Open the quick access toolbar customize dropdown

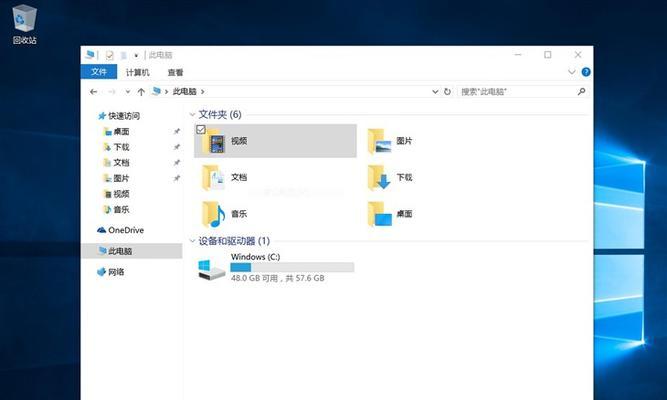[x=136, y=55]
